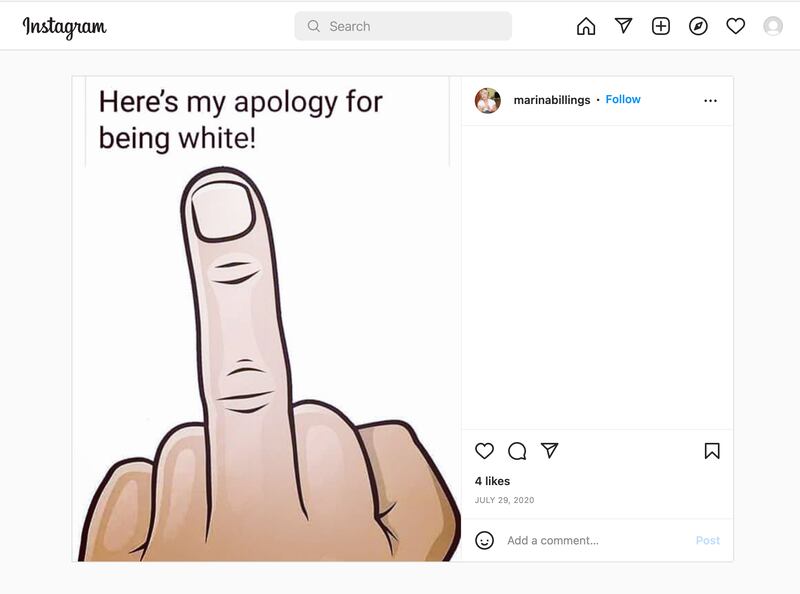Screen dimensions: 800x594
Task: Open your profile avatar in top bar
Action: tap(773, 26)
